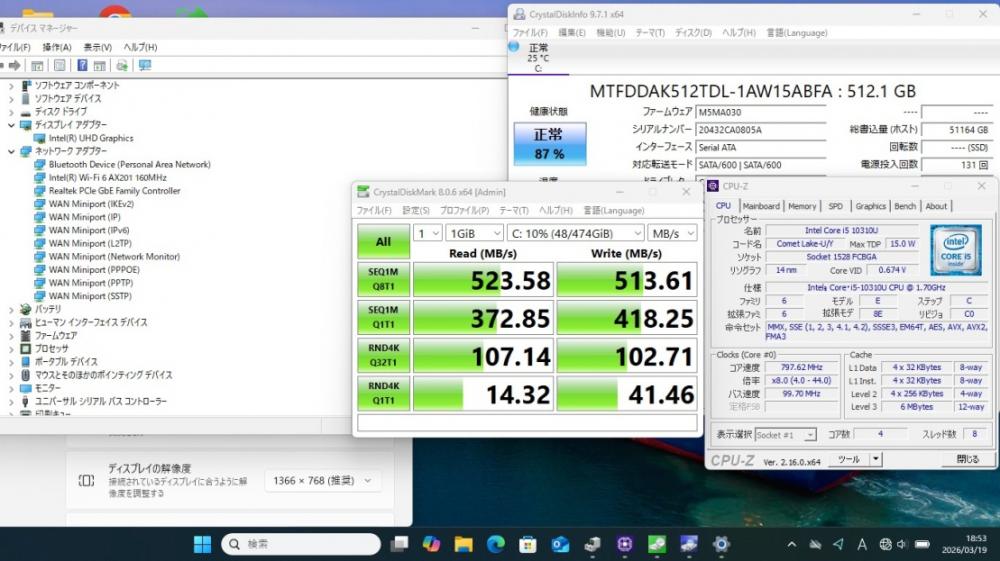The height and width of the screenshot is (561, 1000).
Task: Click the Intel Core i5 logo in CPU-Z
Action: (955, 250)
